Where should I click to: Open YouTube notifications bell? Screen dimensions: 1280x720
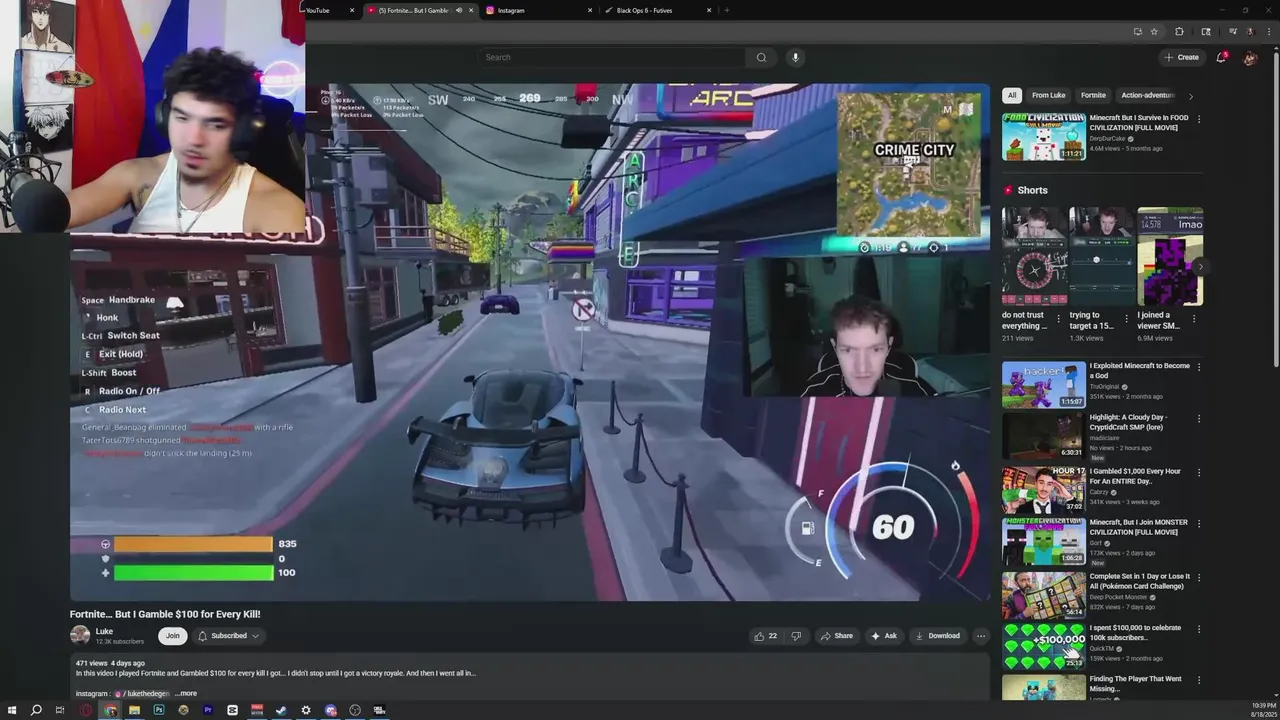tap(1221, 57)
